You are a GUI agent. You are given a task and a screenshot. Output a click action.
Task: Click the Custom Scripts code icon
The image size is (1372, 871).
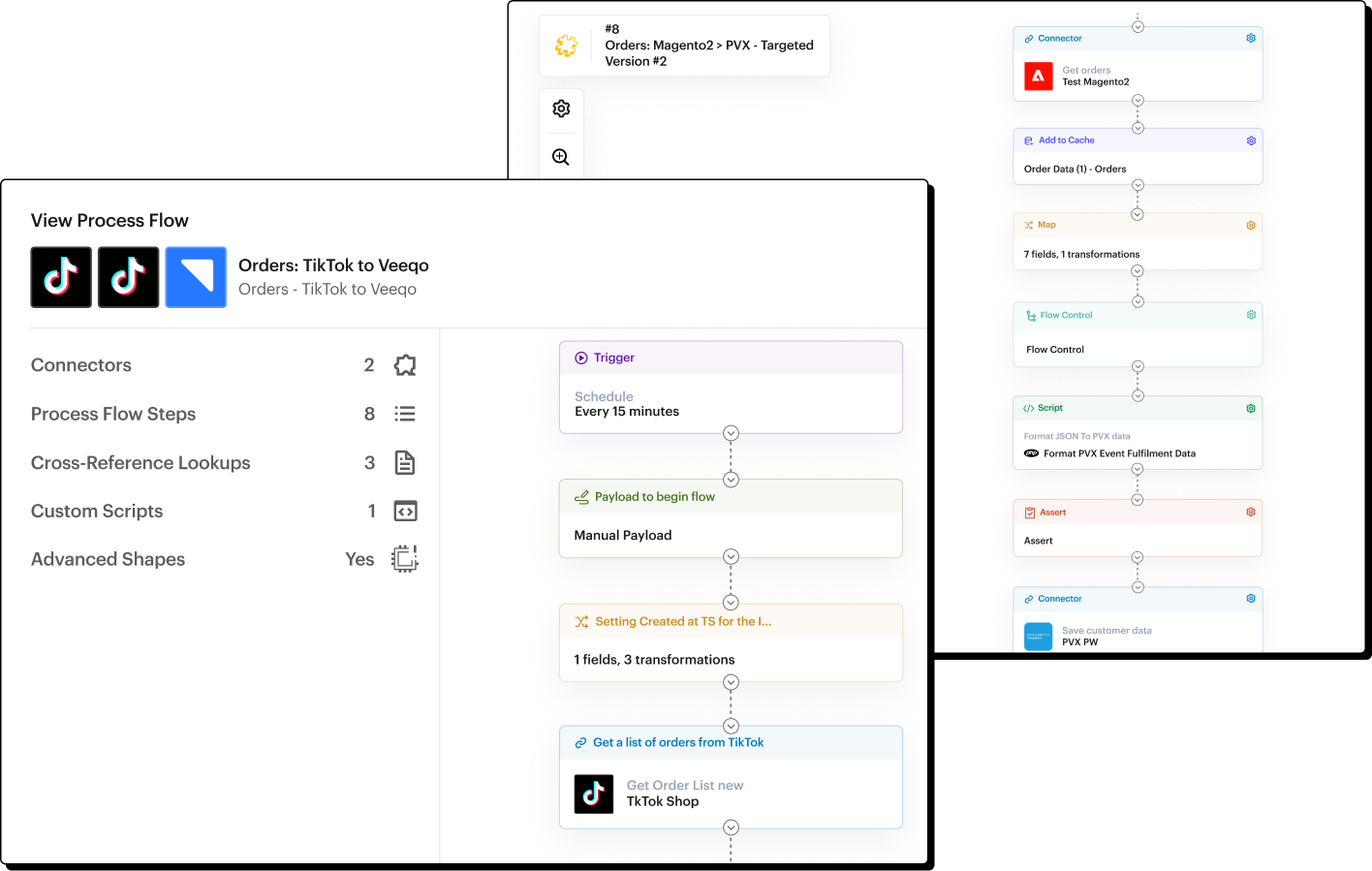tap(405, 511)
